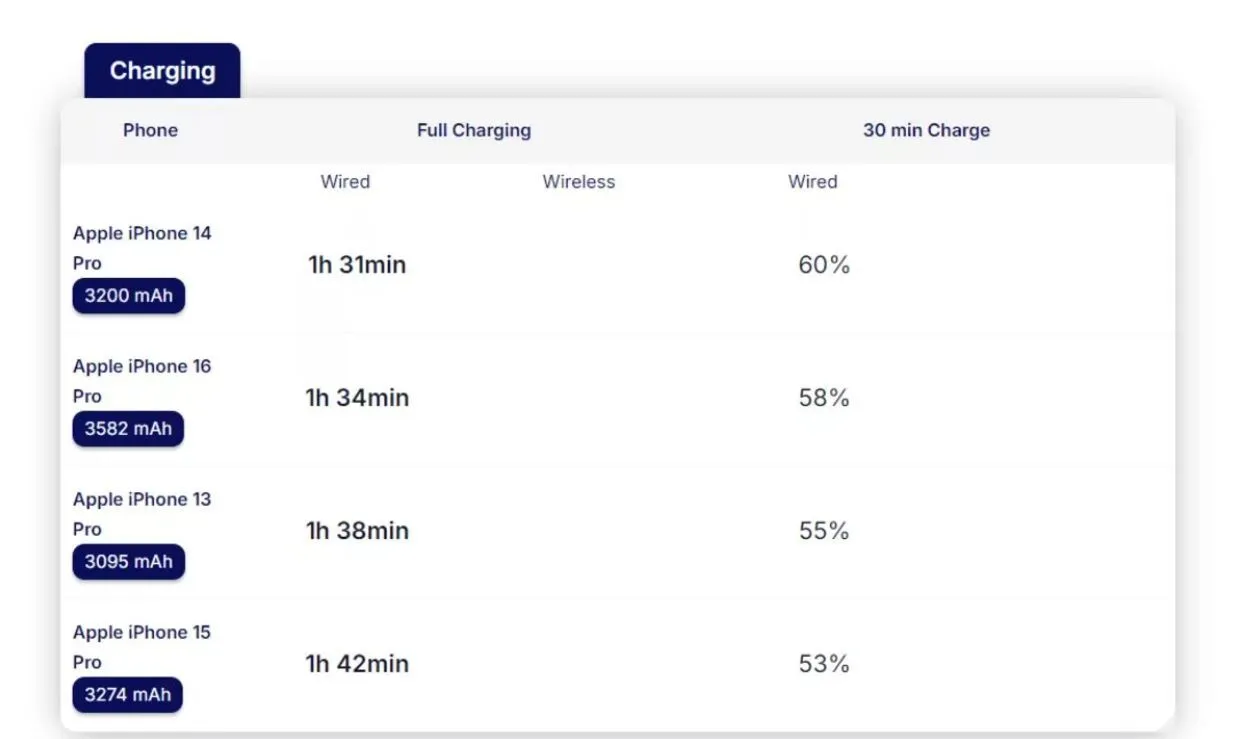
Task: Click the 3274 mAh battery badge
Action: tap(127, 695)
